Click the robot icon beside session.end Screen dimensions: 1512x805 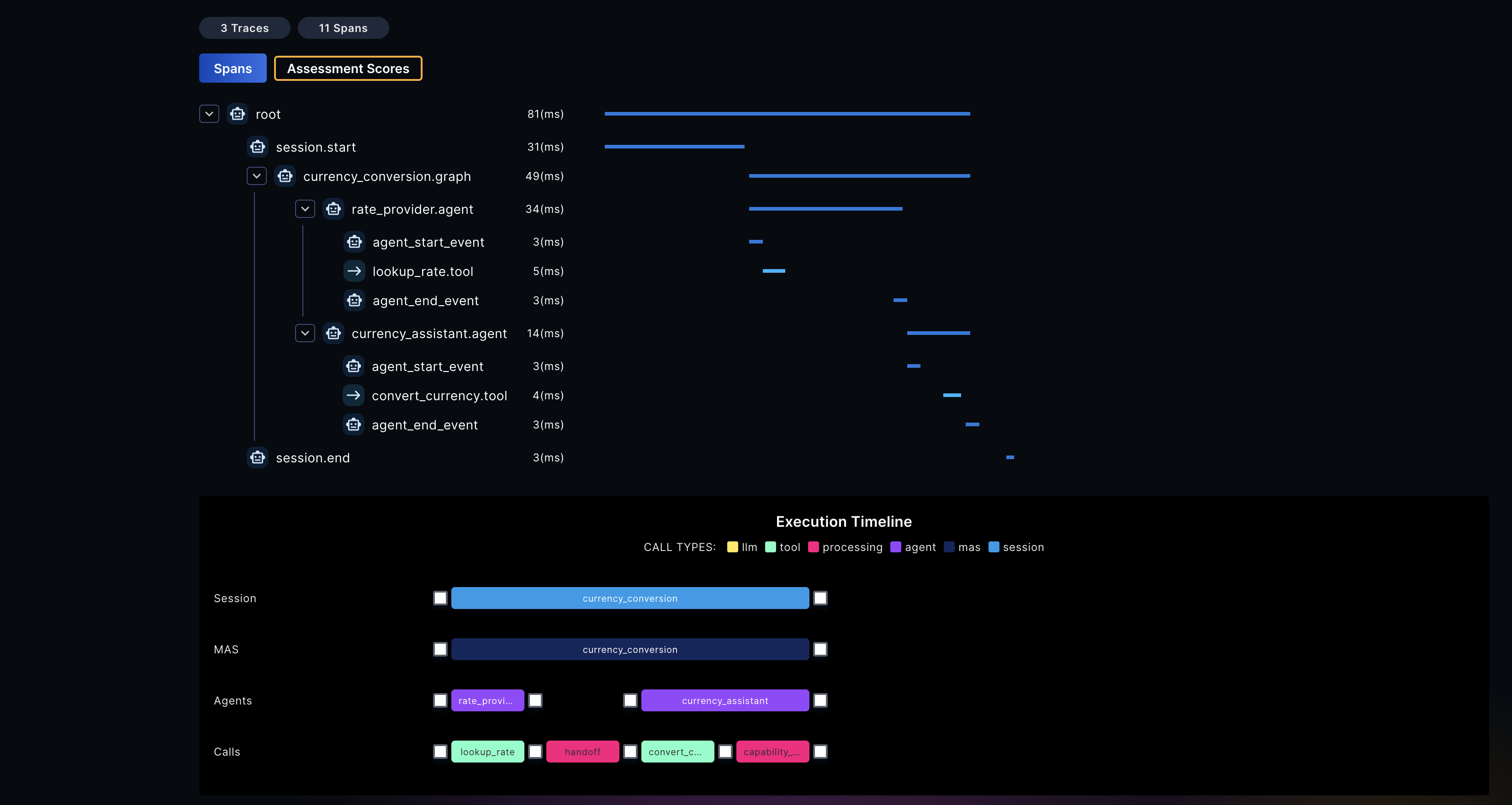[258, 457]
